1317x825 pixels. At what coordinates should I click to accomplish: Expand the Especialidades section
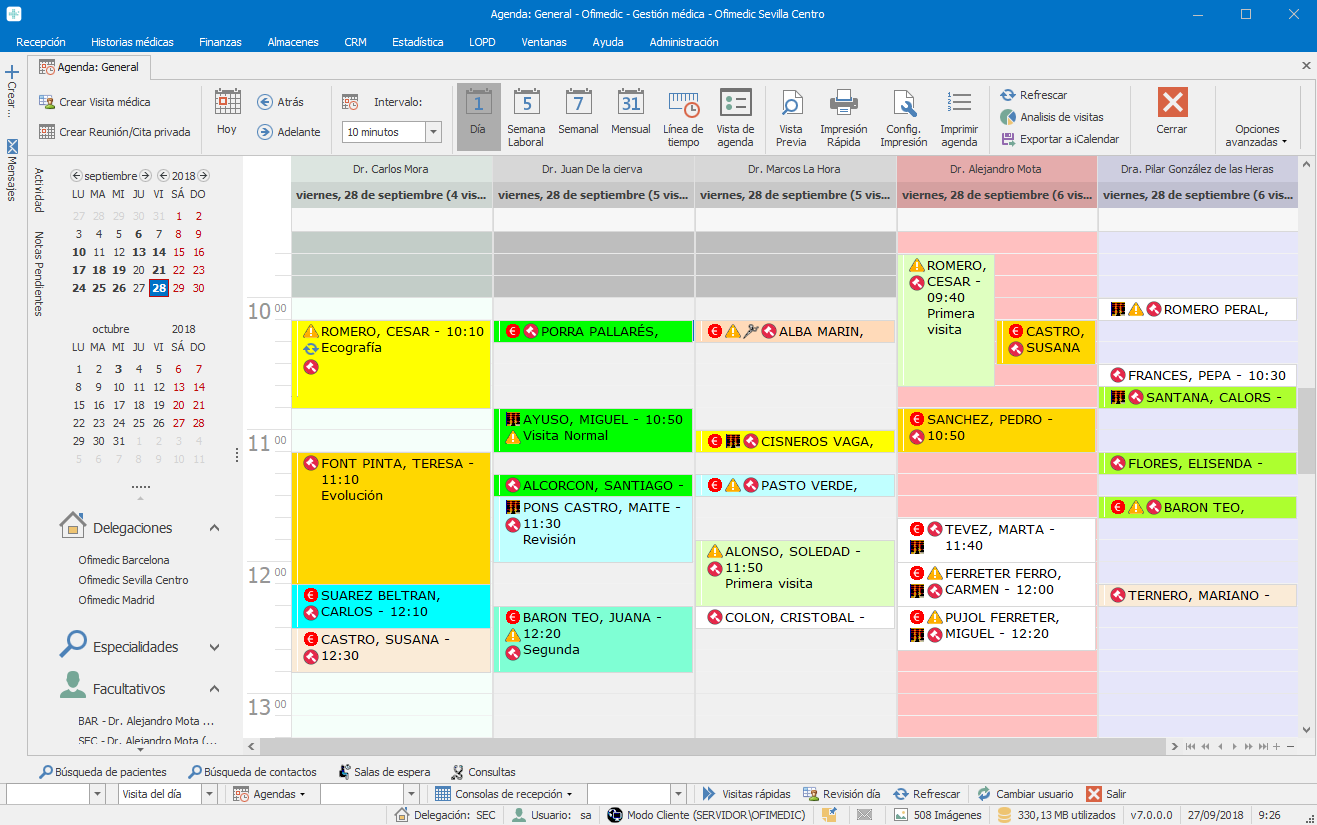pyautogui.click(x=214, y=647)
